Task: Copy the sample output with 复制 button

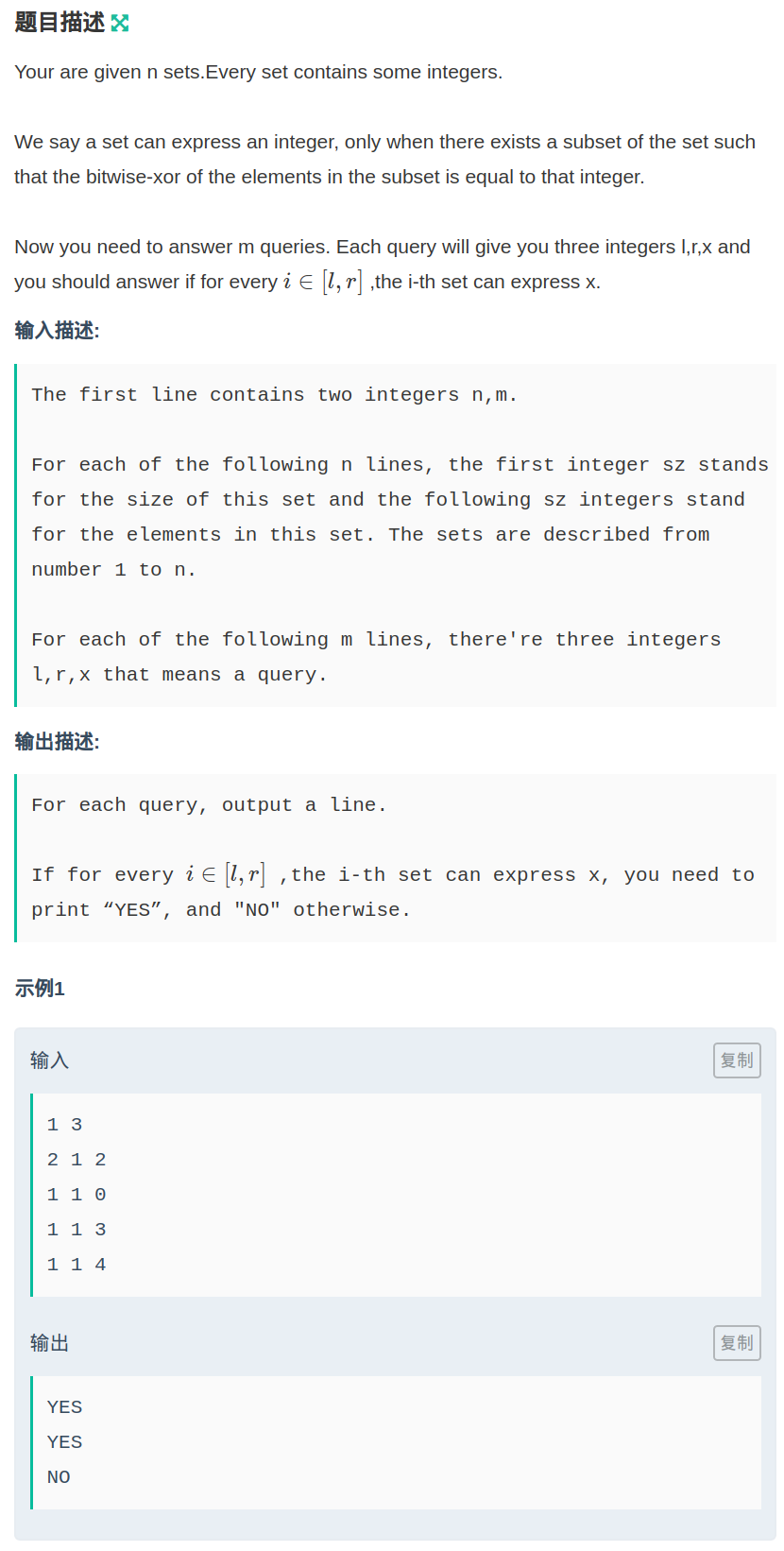Action: (737, 1343)
